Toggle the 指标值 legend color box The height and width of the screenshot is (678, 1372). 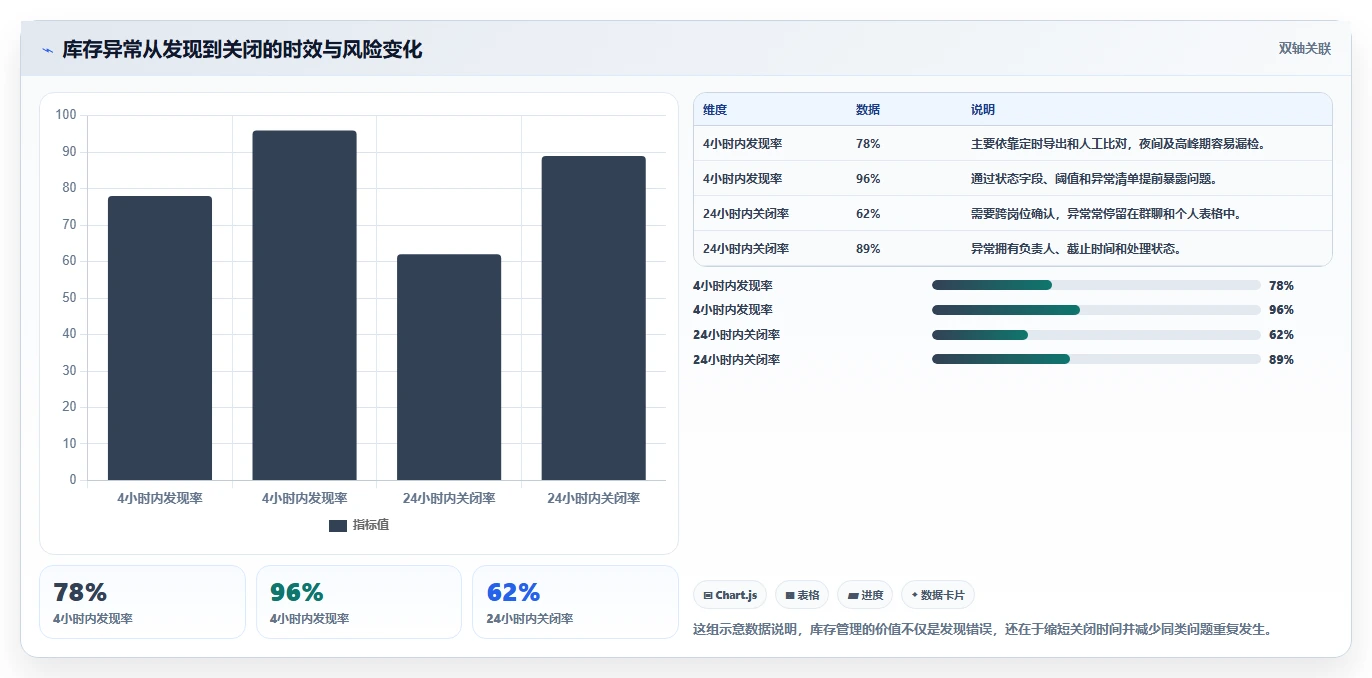(338, 525)
